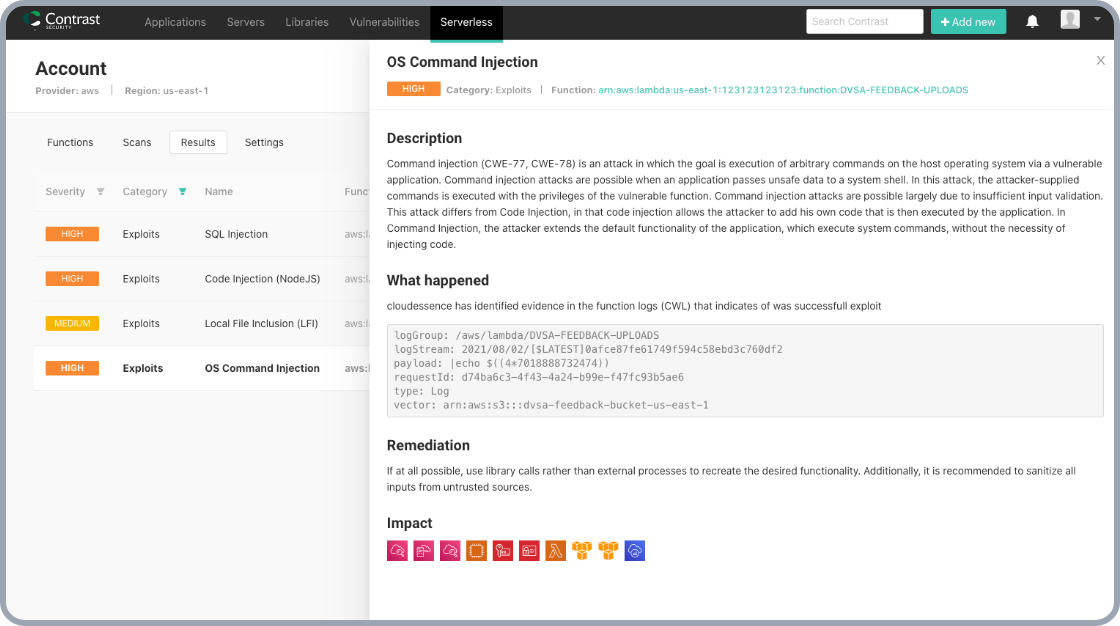Viewport: 1120px width, 626px height.
Task: Expand the user account dropdown arrow
Action: pyautogui.click(x=1096, y=20)
